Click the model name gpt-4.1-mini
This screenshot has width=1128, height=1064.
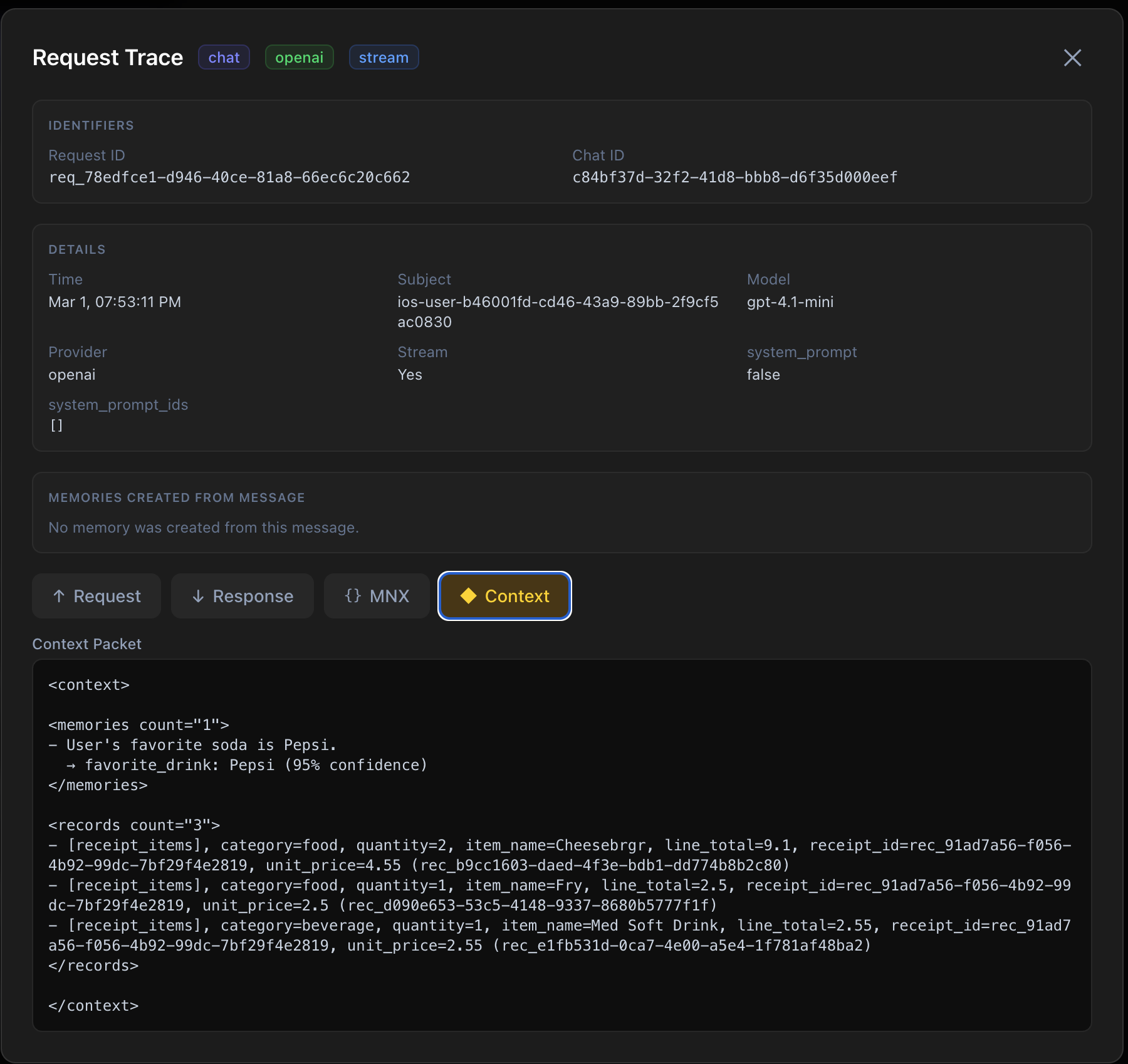click(x=790, y=302)
